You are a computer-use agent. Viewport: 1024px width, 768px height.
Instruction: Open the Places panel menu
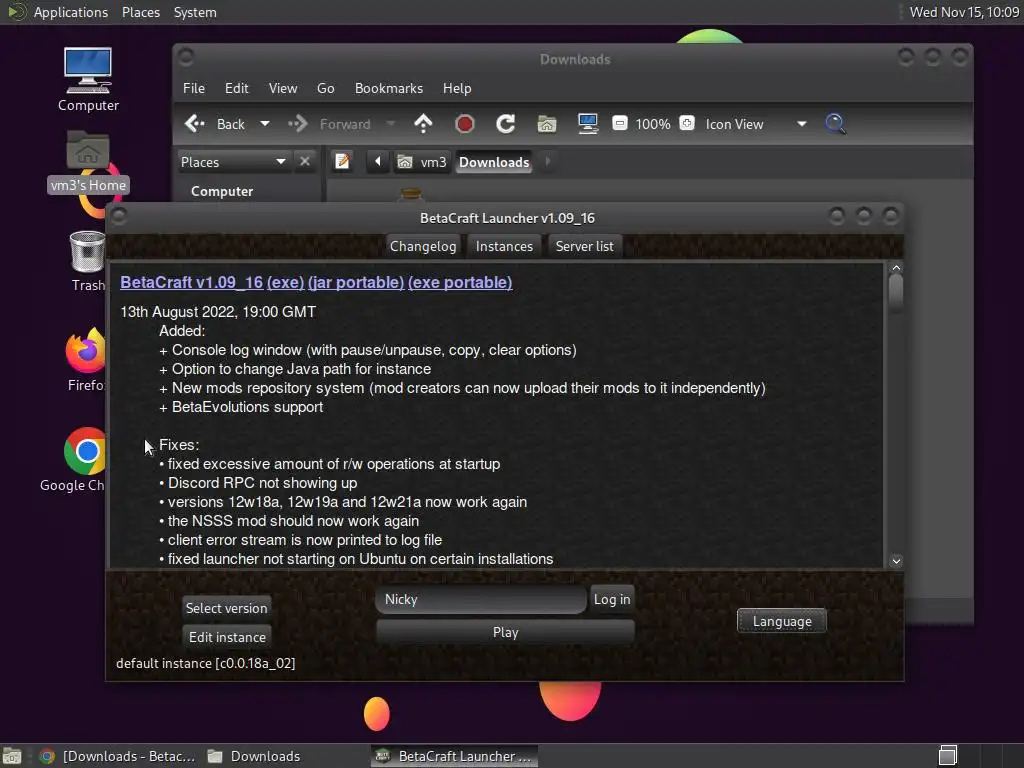140,12
